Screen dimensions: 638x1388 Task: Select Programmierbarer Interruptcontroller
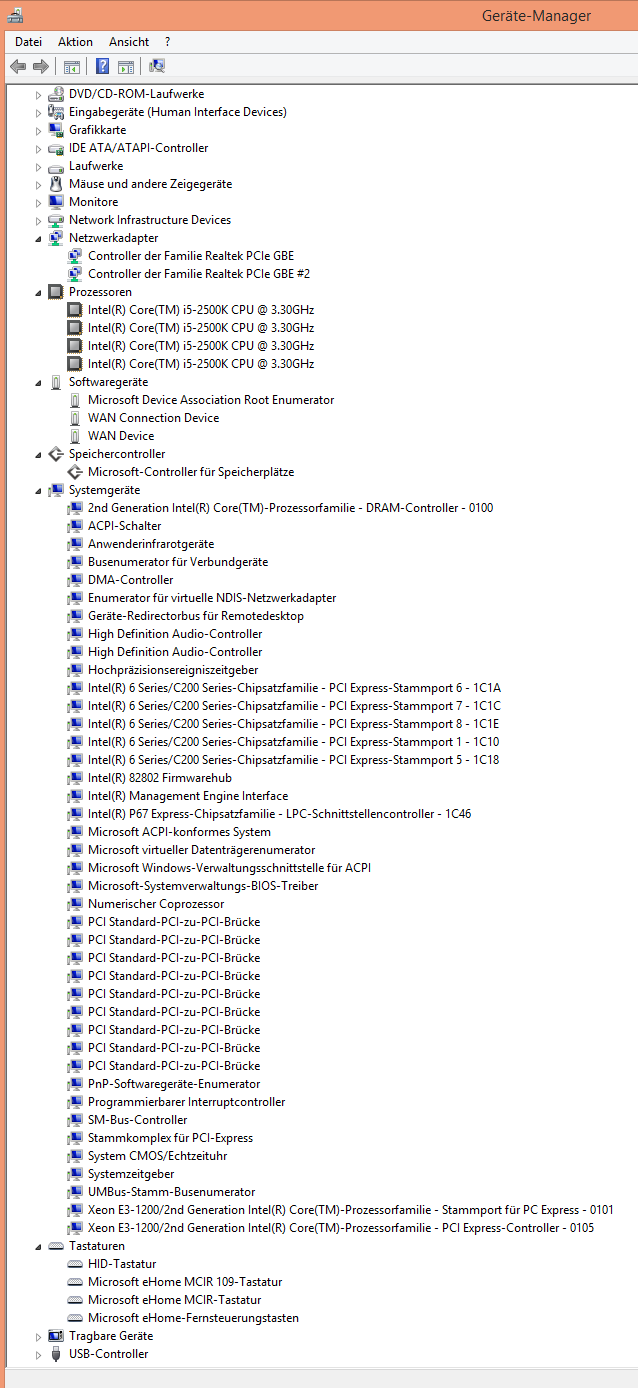point(187,1102)
